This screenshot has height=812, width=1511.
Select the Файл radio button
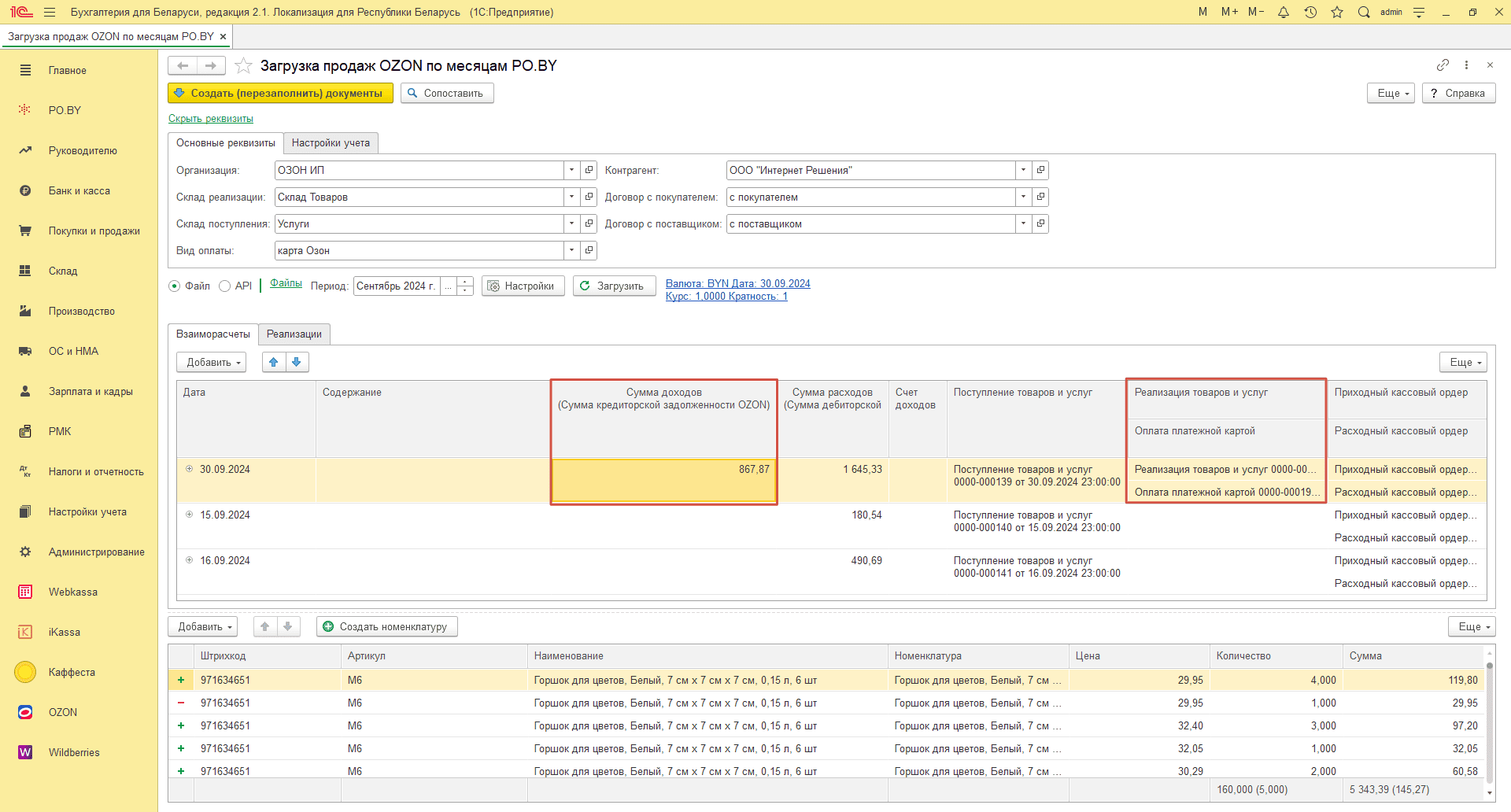[x=174, y=286]
